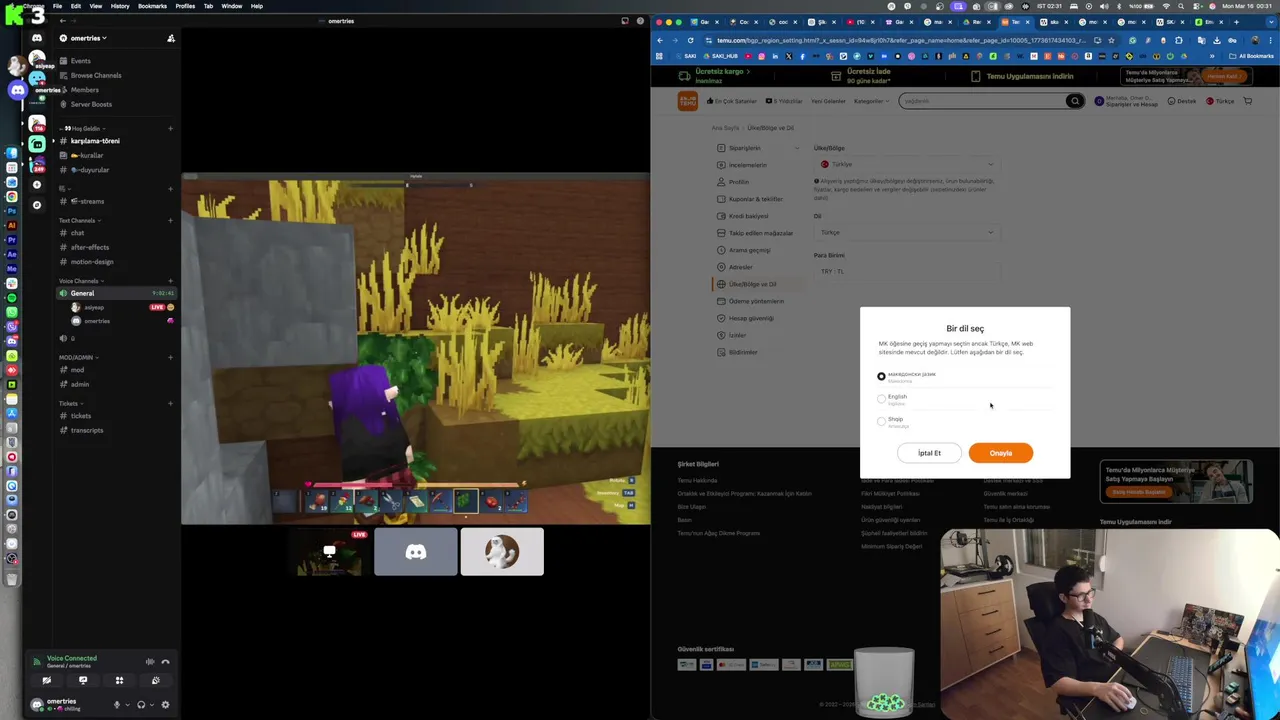Open the Türkçe language selector in header

click(1220, 101)
